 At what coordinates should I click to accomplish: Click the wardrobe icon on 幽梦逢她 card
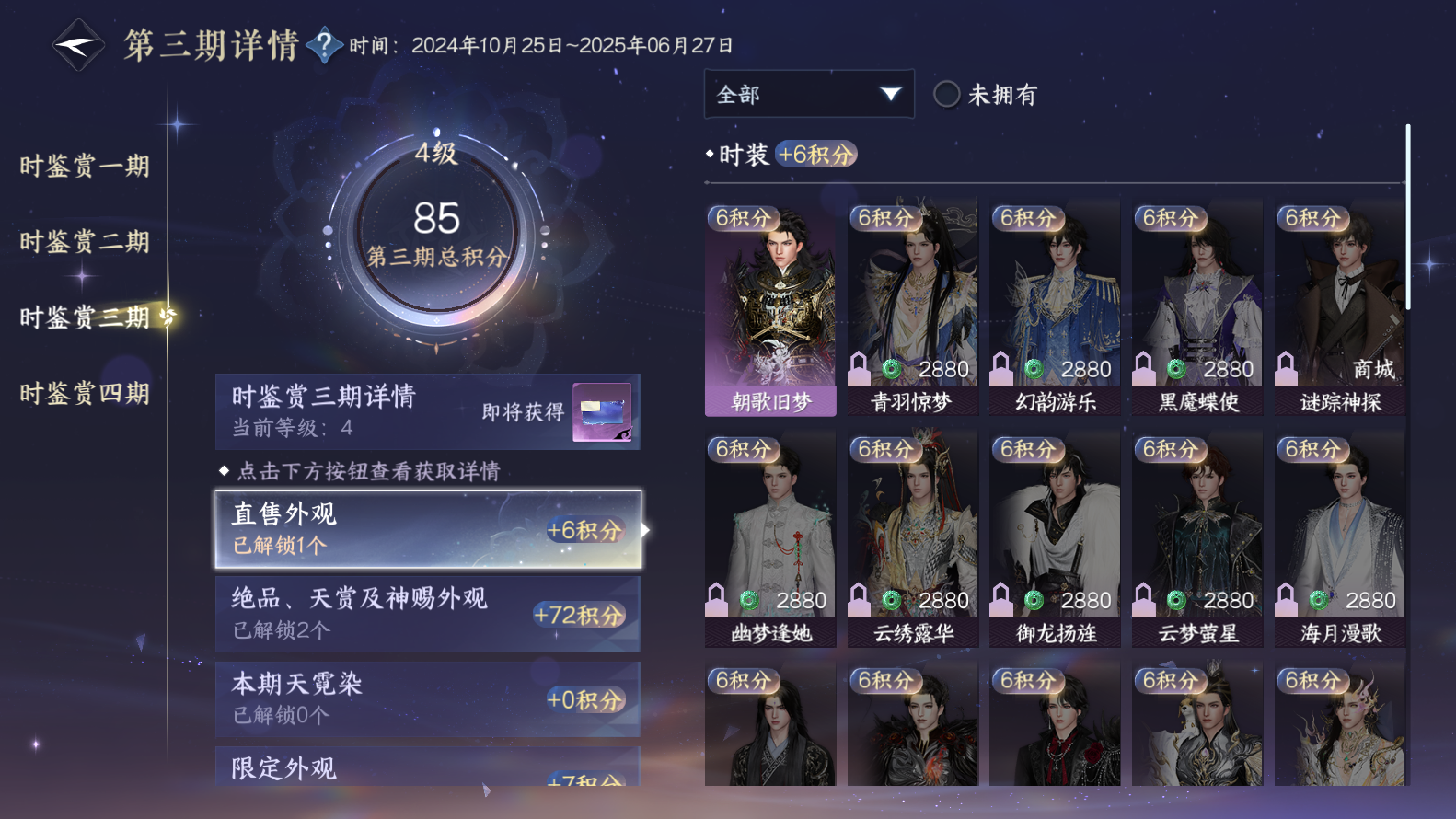(716, 600)
